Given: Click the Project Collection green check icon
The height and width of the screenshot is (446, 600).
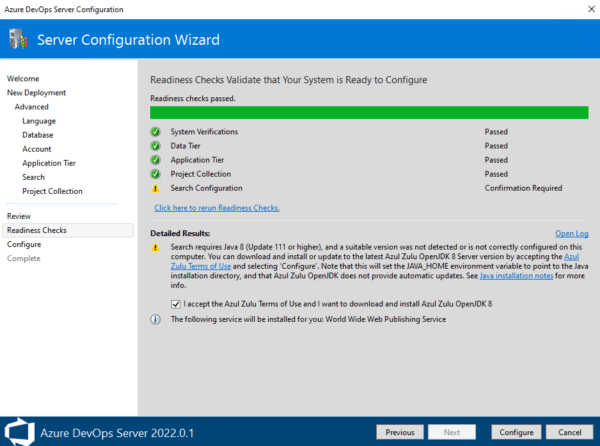Looking at the screenshot, I should 155,174.
